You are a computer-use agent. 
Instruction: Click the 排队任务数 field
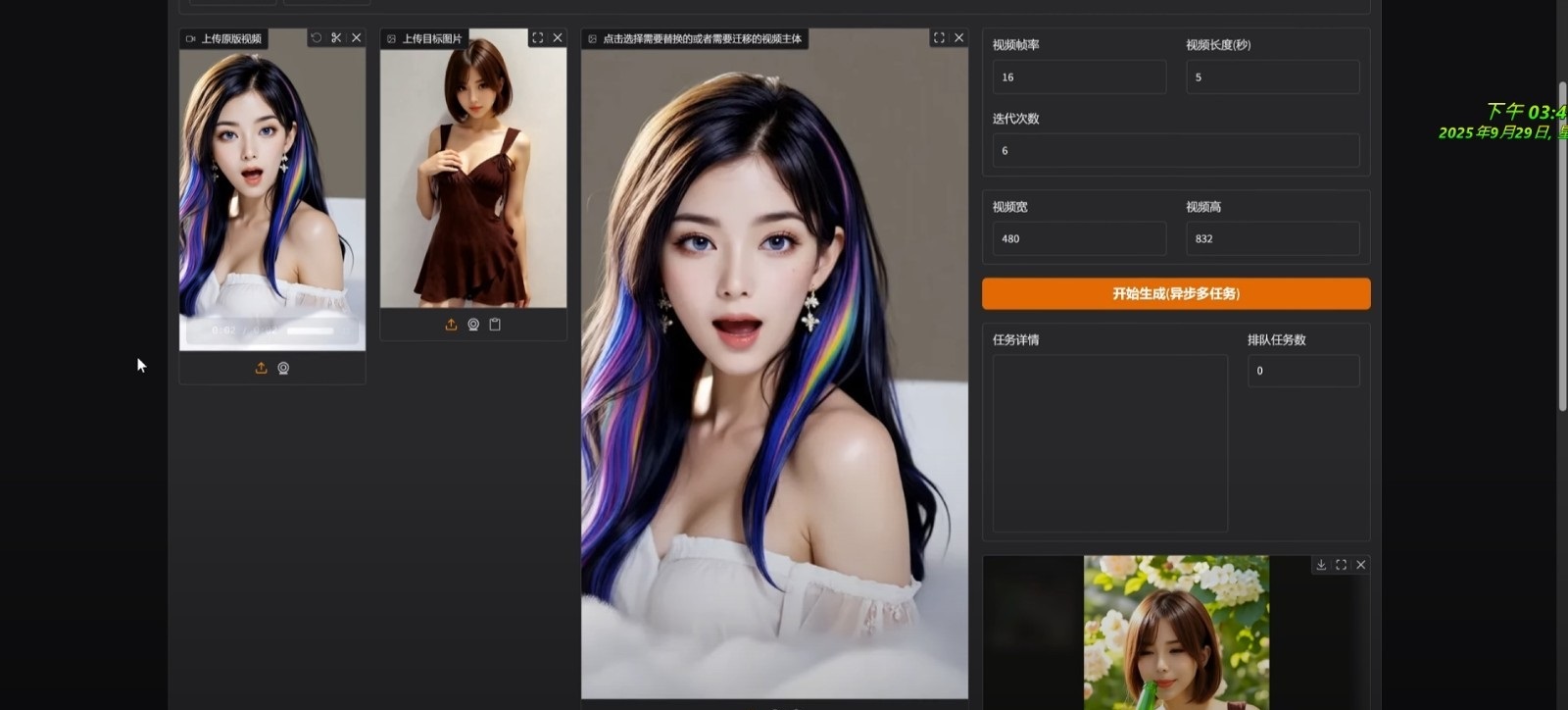pyautogui.click(x=1303, y=371)
